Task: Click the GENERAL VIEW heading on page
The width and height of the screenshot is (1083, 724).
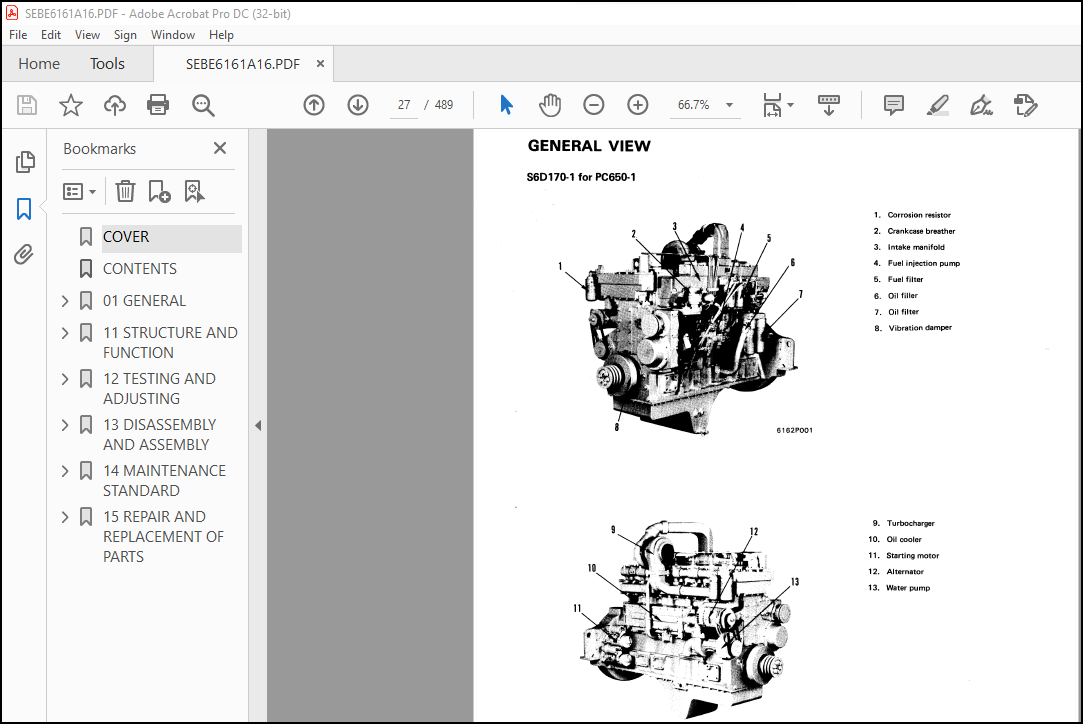Action: [x=589, y=146]
